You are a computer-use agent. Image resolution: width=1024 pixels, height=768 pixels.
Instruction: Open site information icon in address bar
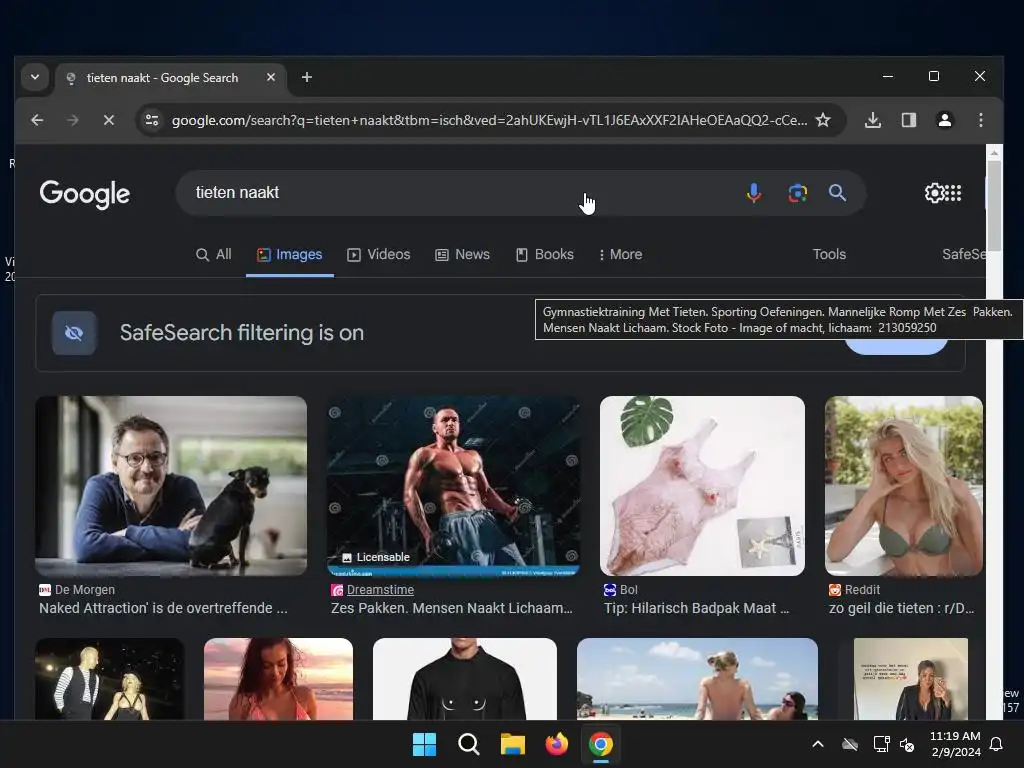(152, 120)
